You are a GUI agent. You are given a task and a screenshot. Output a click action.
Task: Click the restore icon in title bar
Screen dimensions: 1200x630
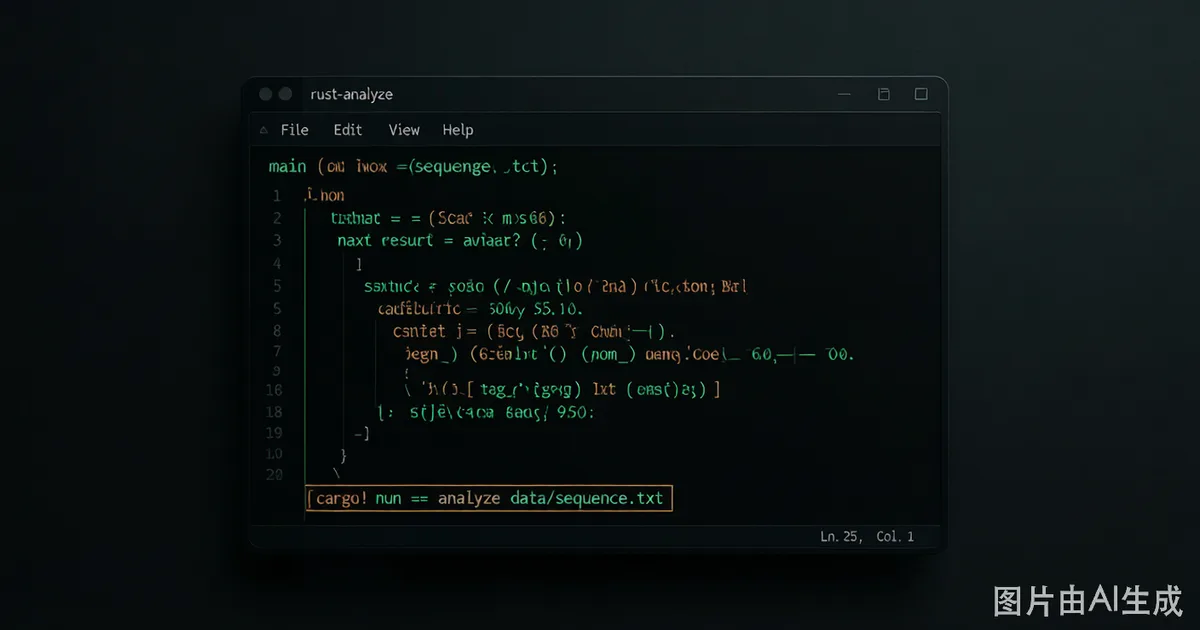tap(884, 94)
